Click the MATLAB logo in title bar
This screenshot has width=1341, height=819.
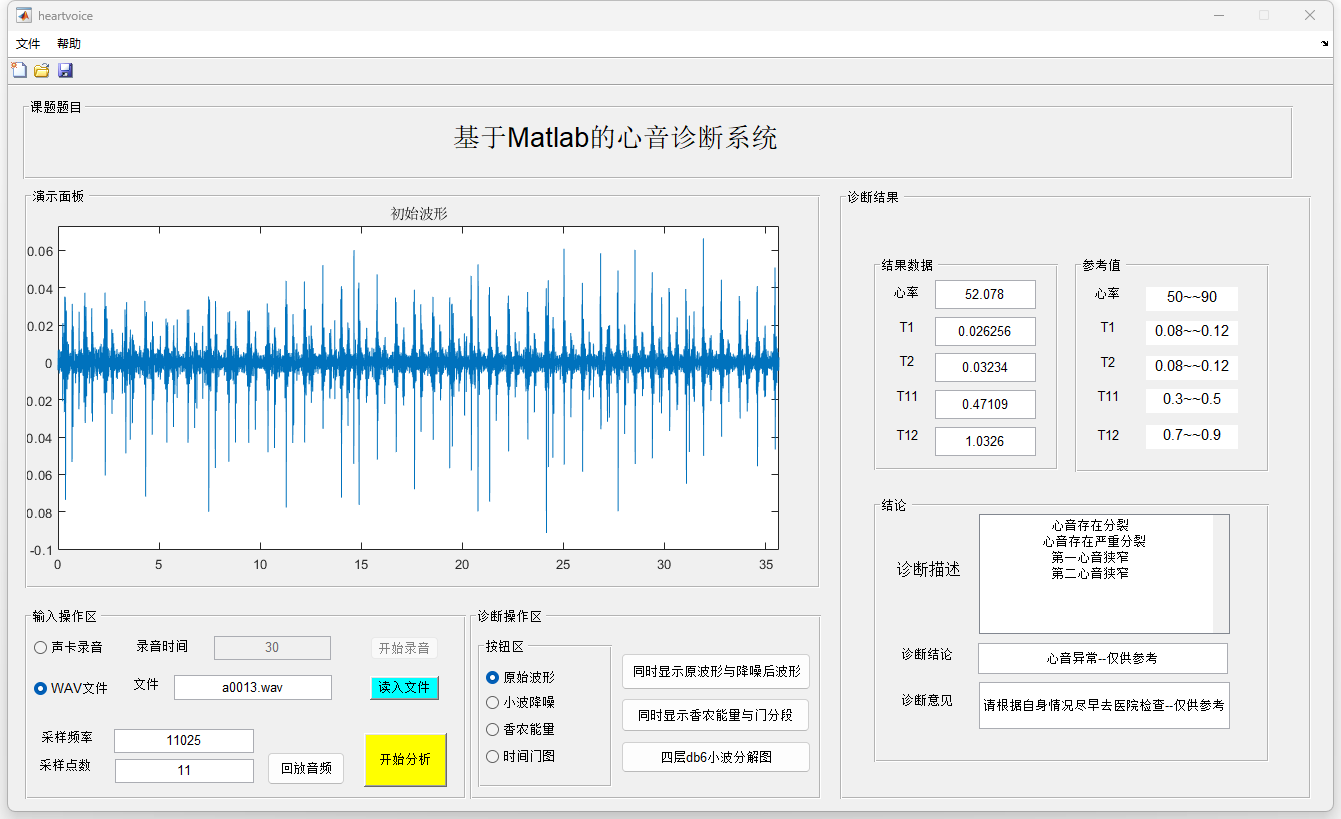tap(22, 16)
